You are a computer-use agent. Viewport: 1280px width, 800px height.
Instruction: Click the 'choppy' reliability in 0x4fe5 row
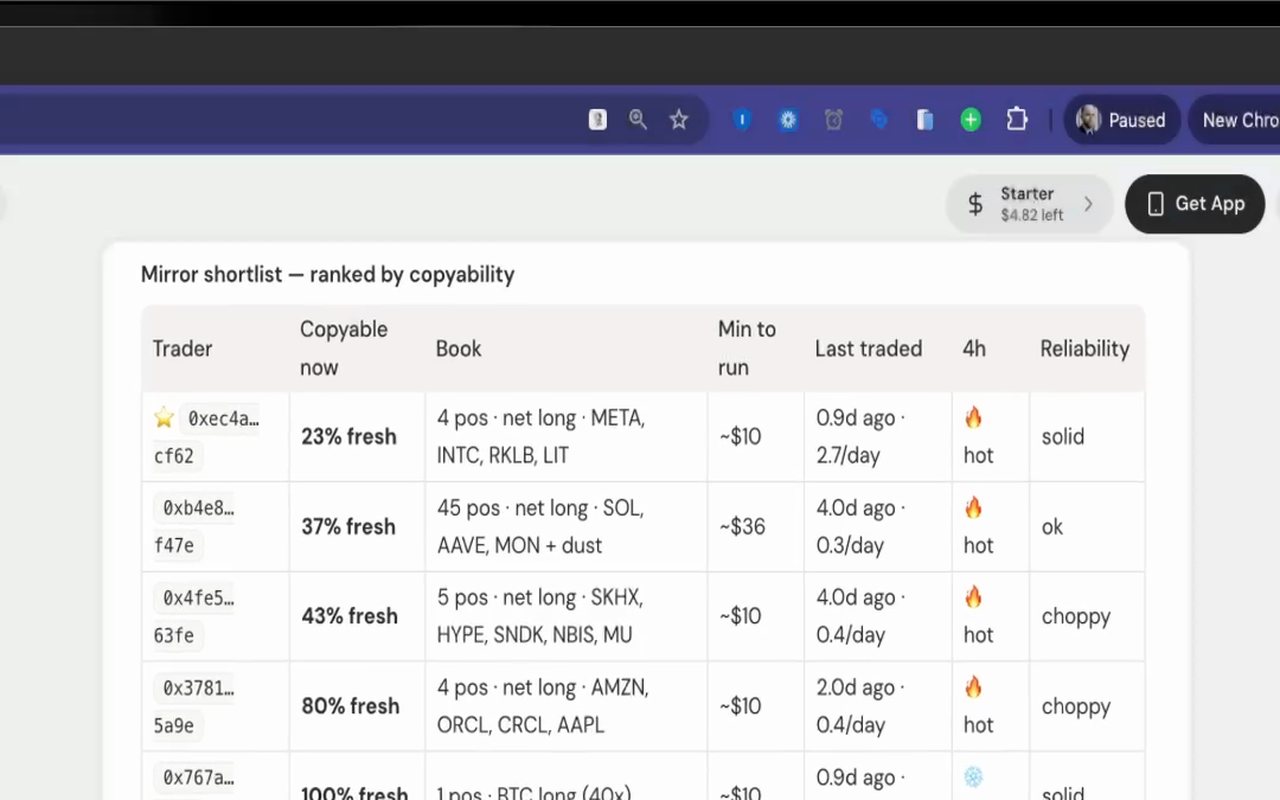tap(1076, 617)
